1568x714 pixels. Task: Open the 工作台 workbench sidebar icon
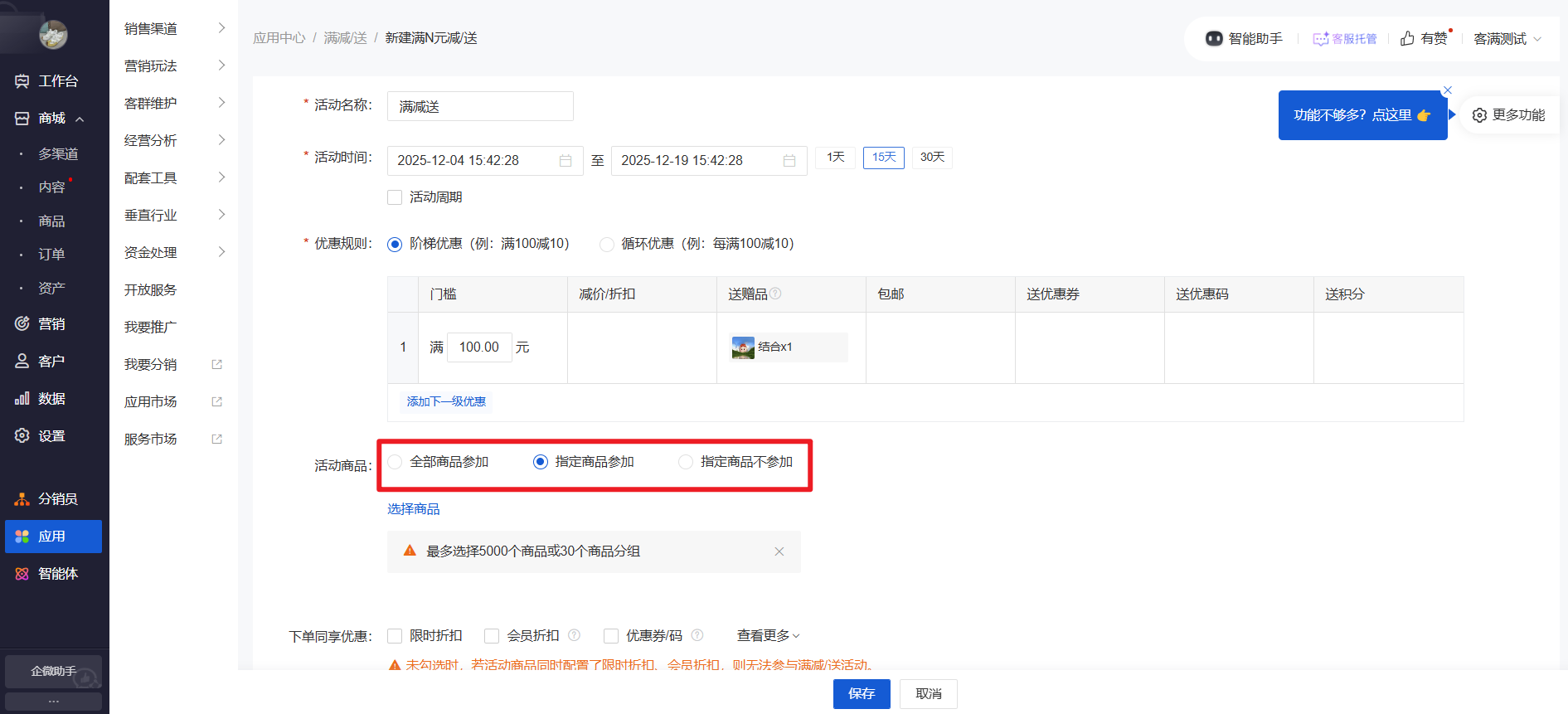[x=22, y=81]
